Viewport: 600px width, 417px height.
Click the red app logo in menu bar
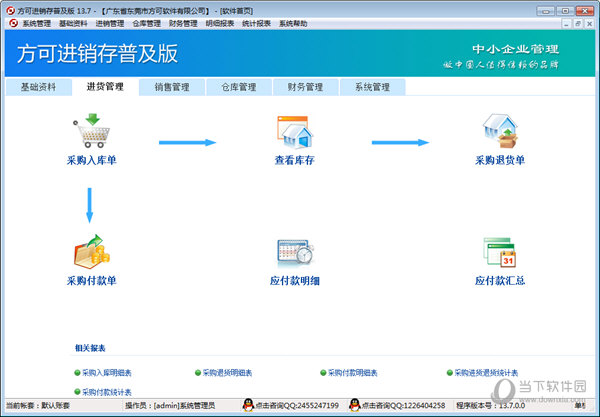pos(13,23)
